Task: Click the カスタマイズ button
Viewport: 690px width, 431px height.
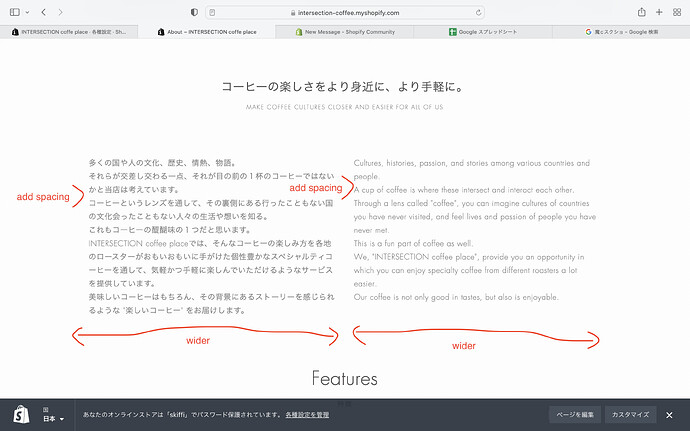Action: click(x=631, y=415)
